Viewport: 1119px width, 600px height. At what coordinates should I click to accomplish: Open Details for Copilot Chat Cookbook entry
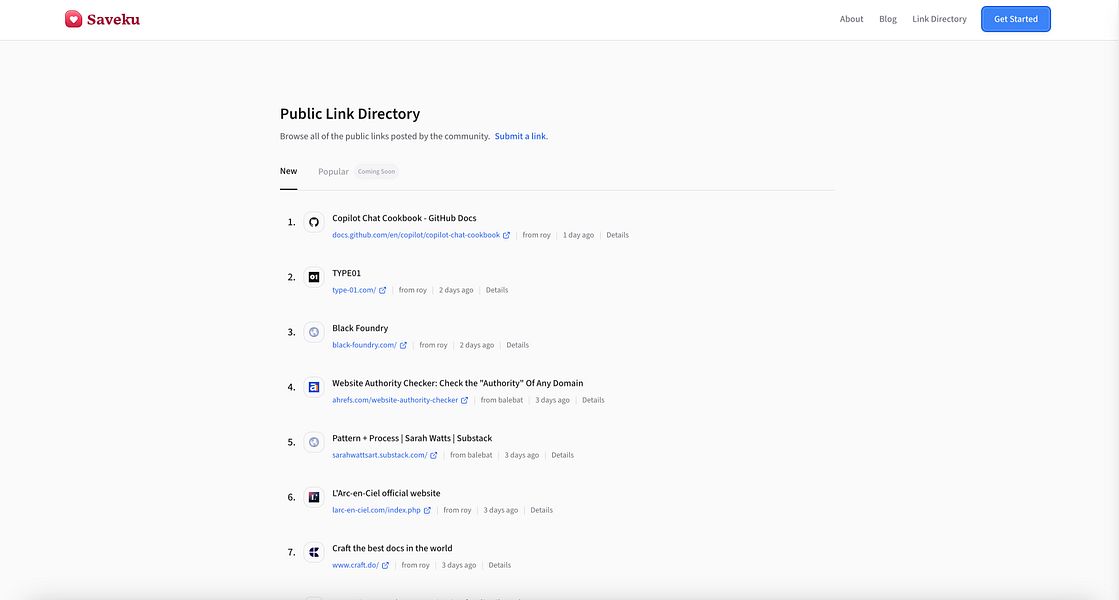pos(617,235)
